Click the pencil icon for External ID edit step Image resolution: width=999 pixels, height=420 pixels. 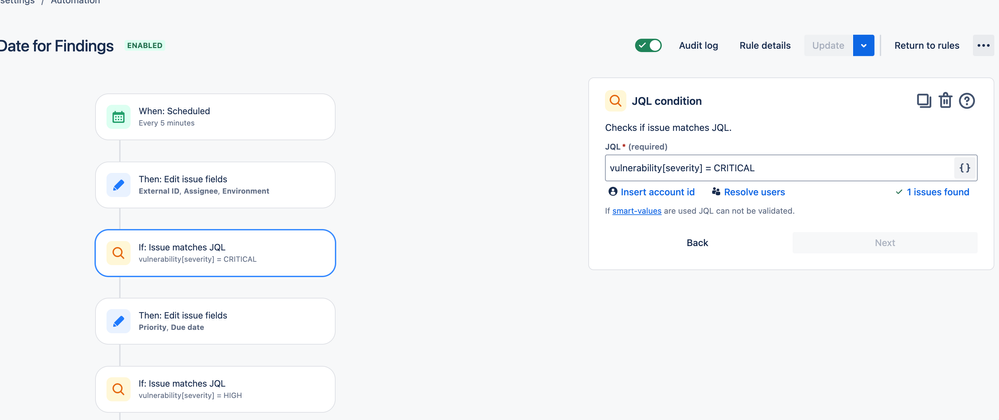(x=119, y=185)
